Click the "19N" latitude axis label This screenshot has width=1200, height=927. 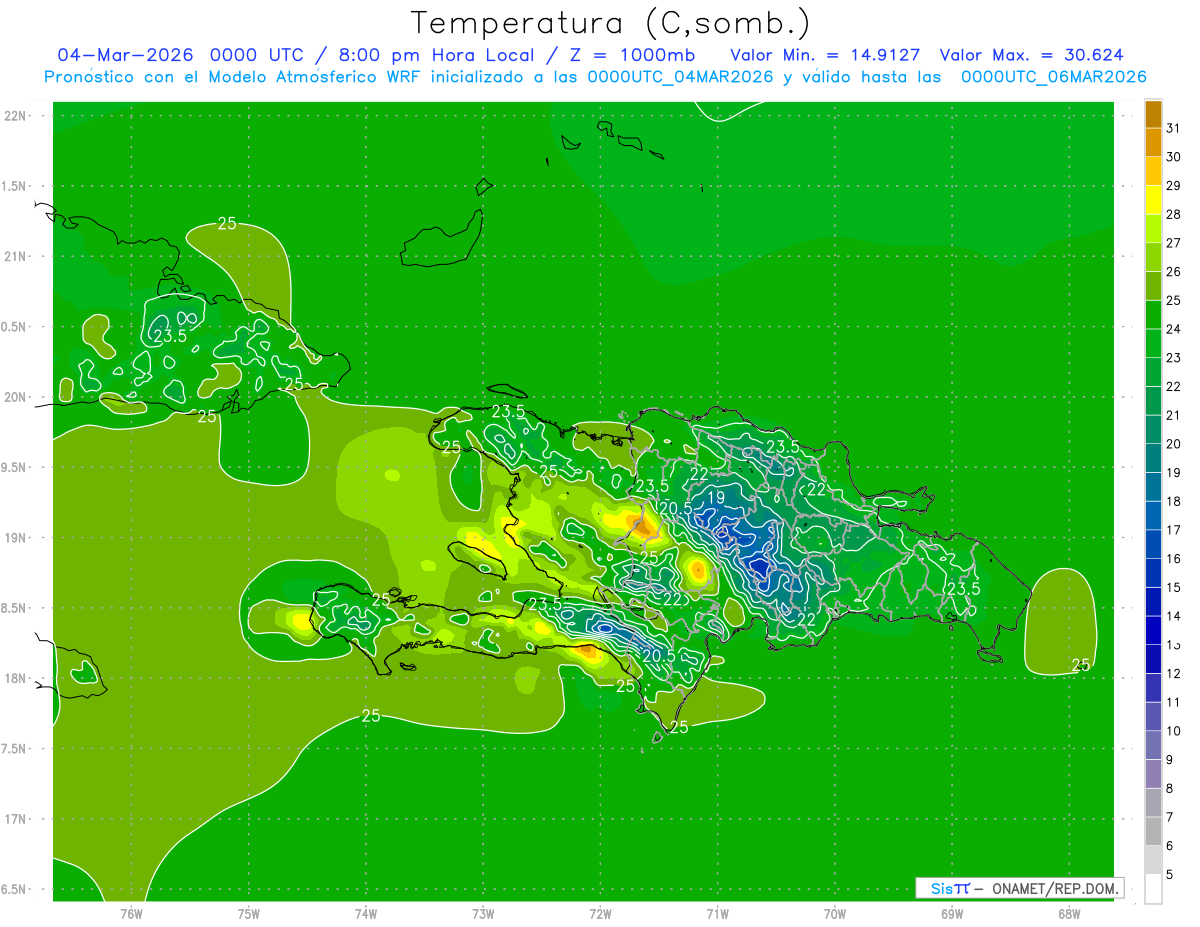point(16,537)
